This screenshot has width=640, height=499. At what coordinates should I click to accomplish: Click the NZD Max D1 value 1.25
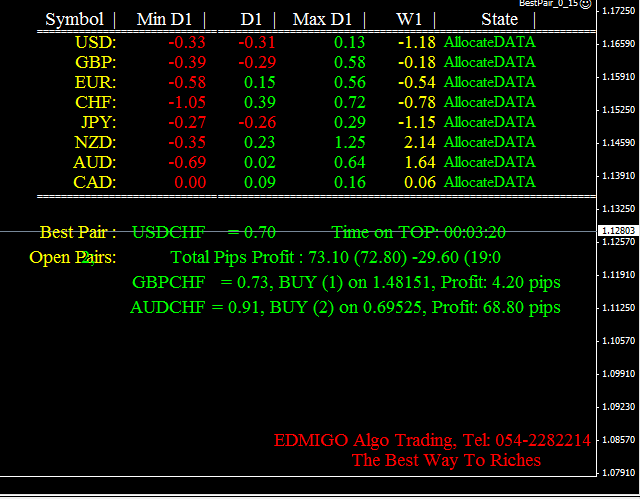pyautogui.click(x=350, y=142)
